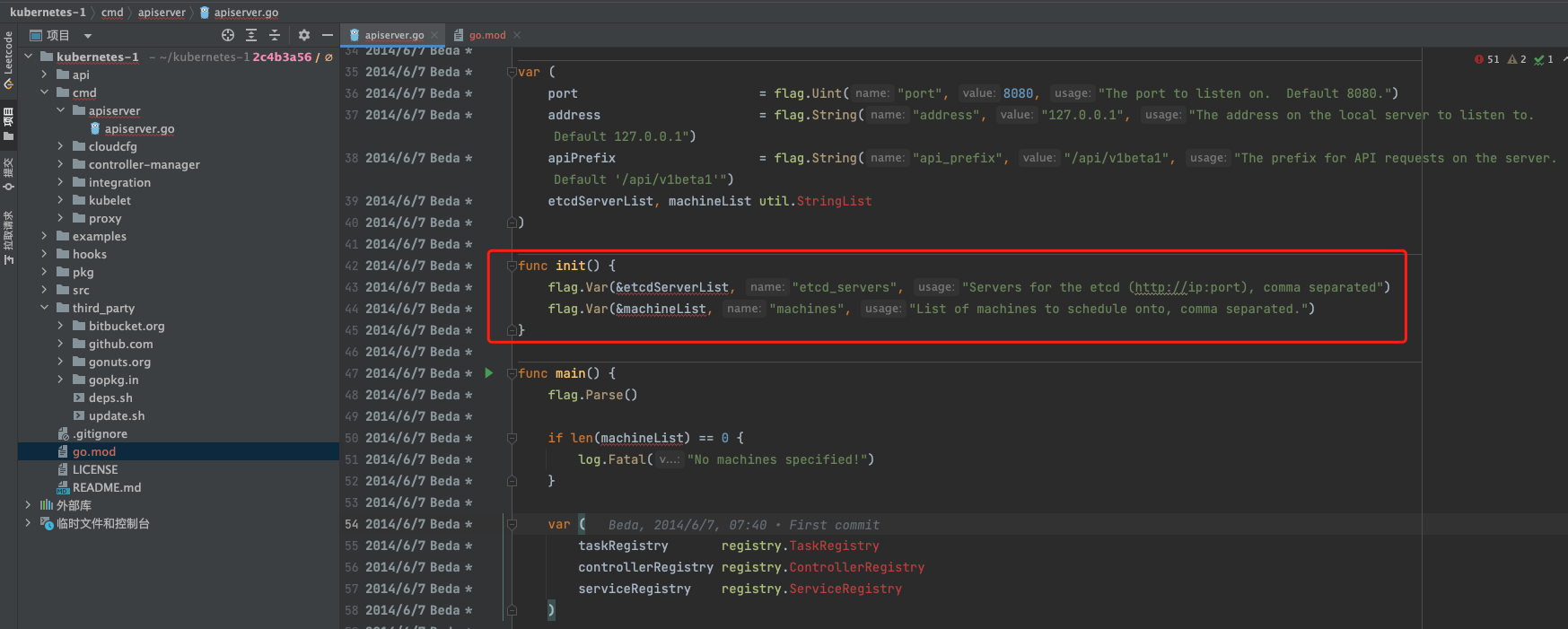Click the Collapse All icon in project panel

[275, 35]
